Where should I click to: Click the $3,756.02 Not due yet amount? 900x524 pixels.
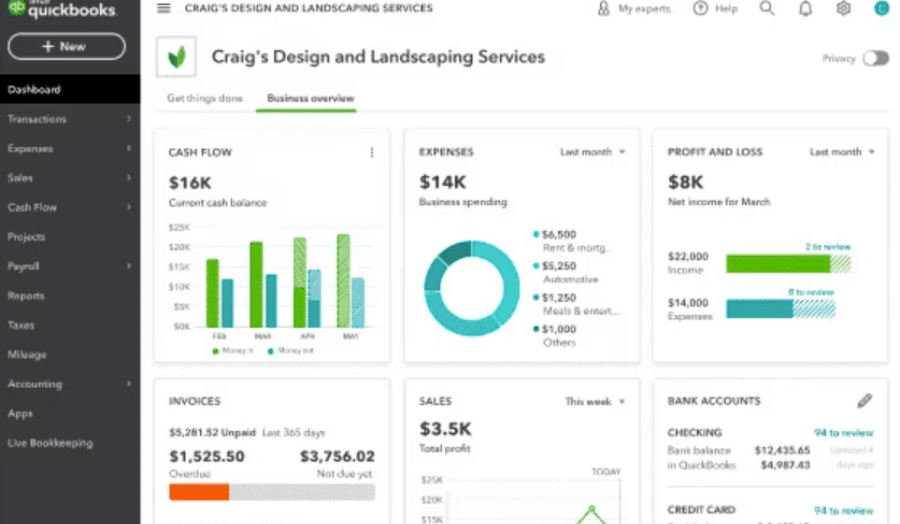pyautogui.click(x=337, y=457)
